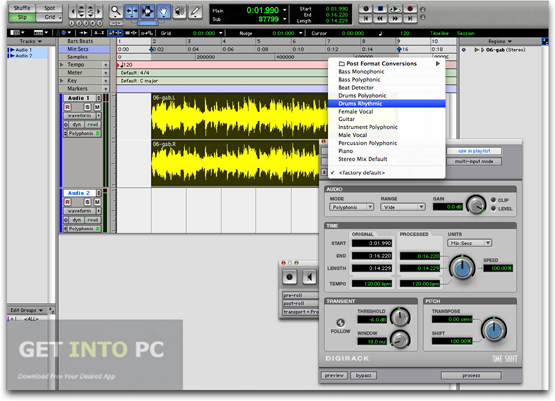Select the Pencil tool
This screenshot has height=401, width=555.
click(x=195, y=11)
